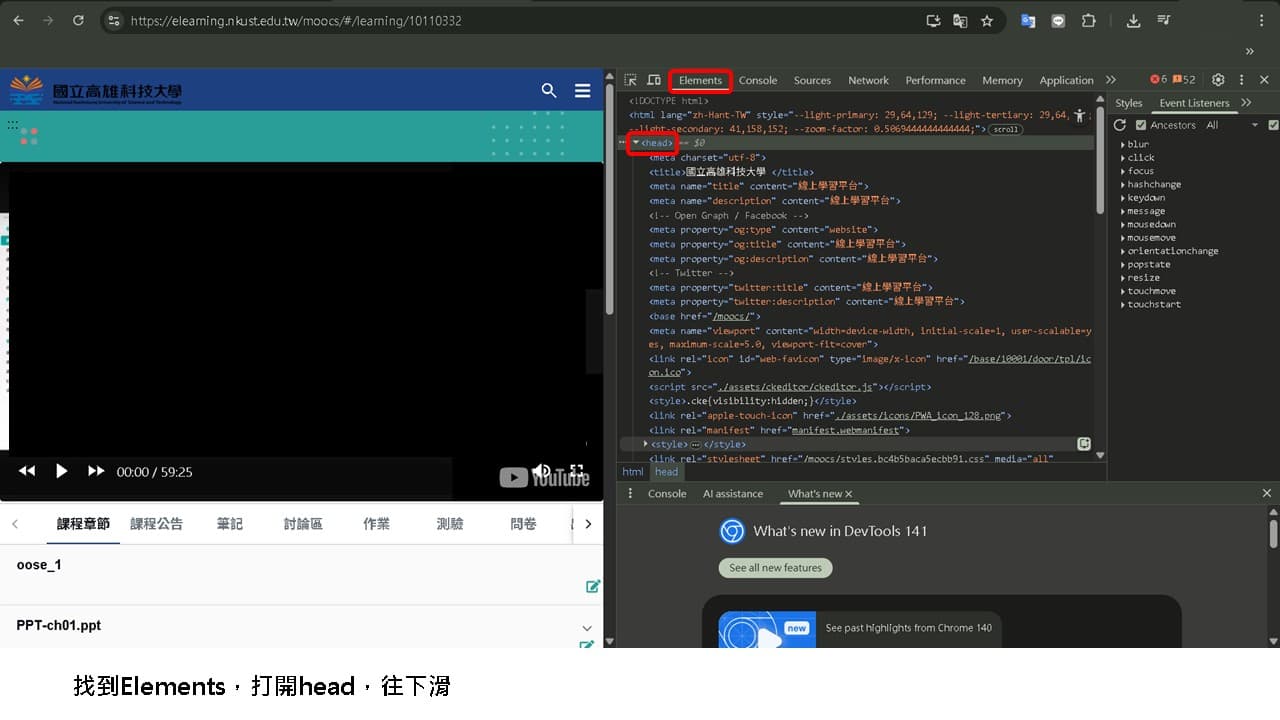
Task: Enter fullscreen on the video player
Action: (x=577, y=471)
